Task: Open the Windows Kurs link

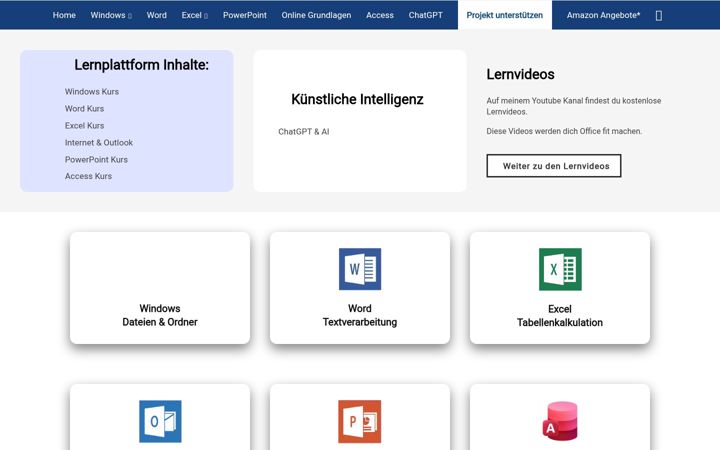Action: click(x=92, y=92)
